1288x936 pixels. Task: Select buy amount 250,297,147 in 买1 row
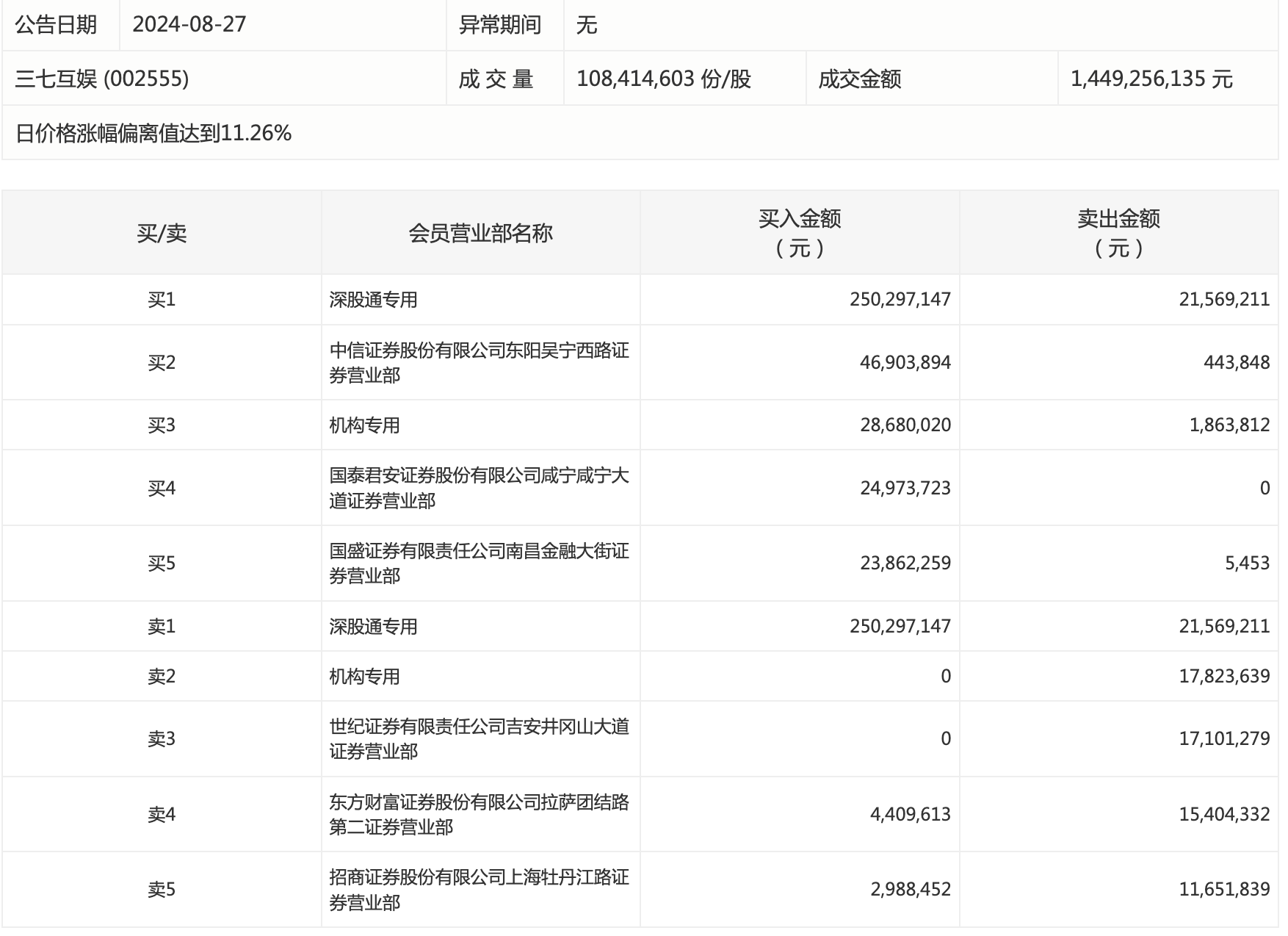point(900,300)
